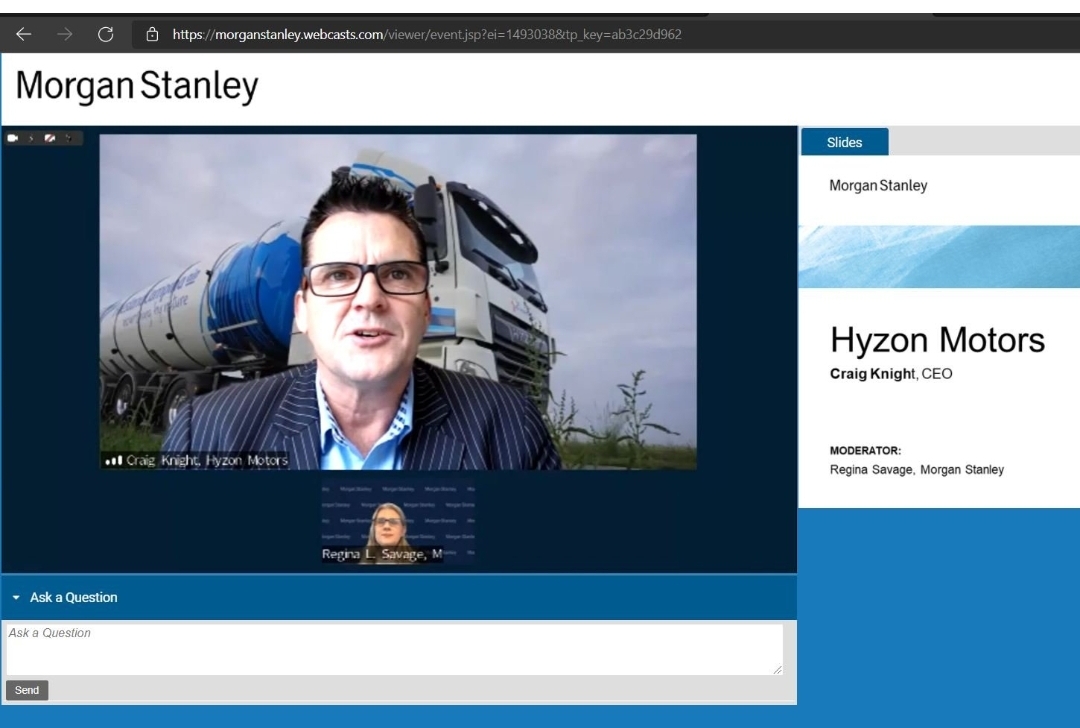Reload the webcast page
1080x728 pixels.
[105, 34]
